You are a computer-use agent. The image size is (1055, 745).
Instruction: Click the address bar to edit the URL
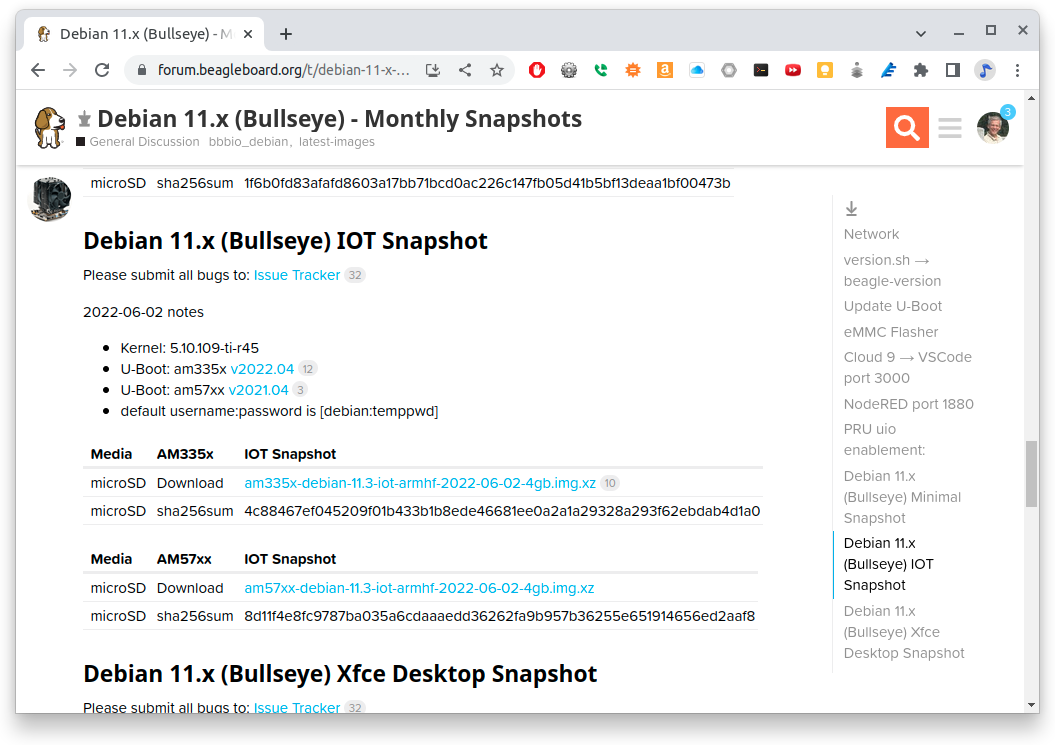coord(270,70)
